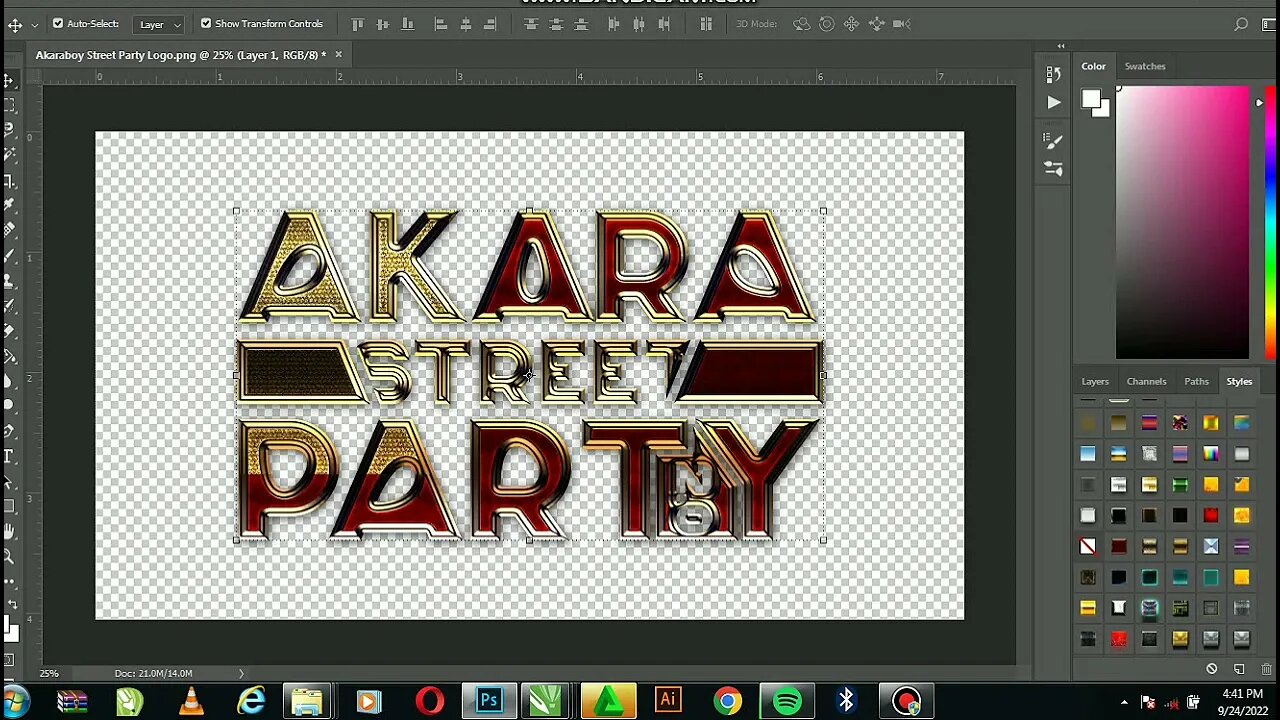Open the Actions panel play icon
This screenshot has height=720, width=1280.
point(1053,102)
